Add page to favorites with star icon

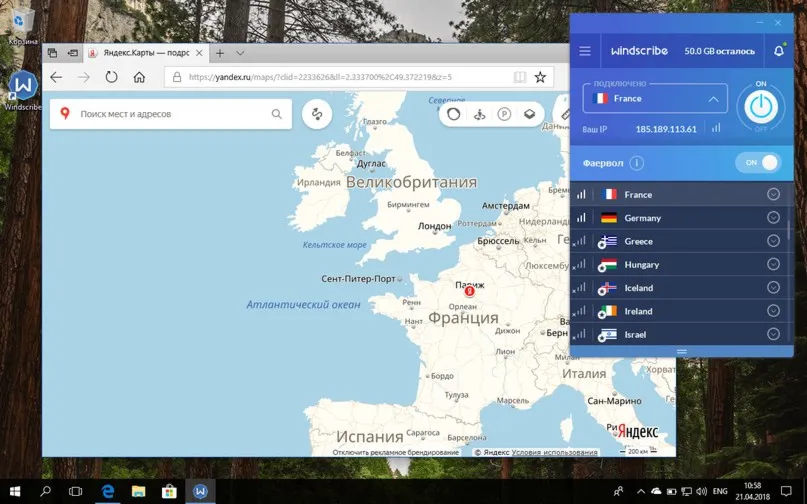click(540, 77)
